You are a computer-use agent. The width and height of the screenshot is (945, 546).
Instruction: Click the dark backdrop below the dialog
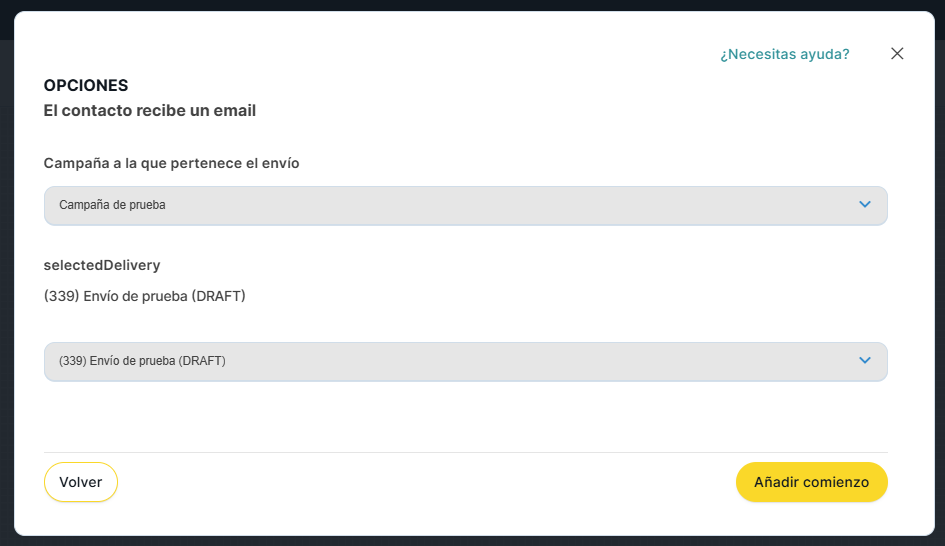[x=472, y=541]
